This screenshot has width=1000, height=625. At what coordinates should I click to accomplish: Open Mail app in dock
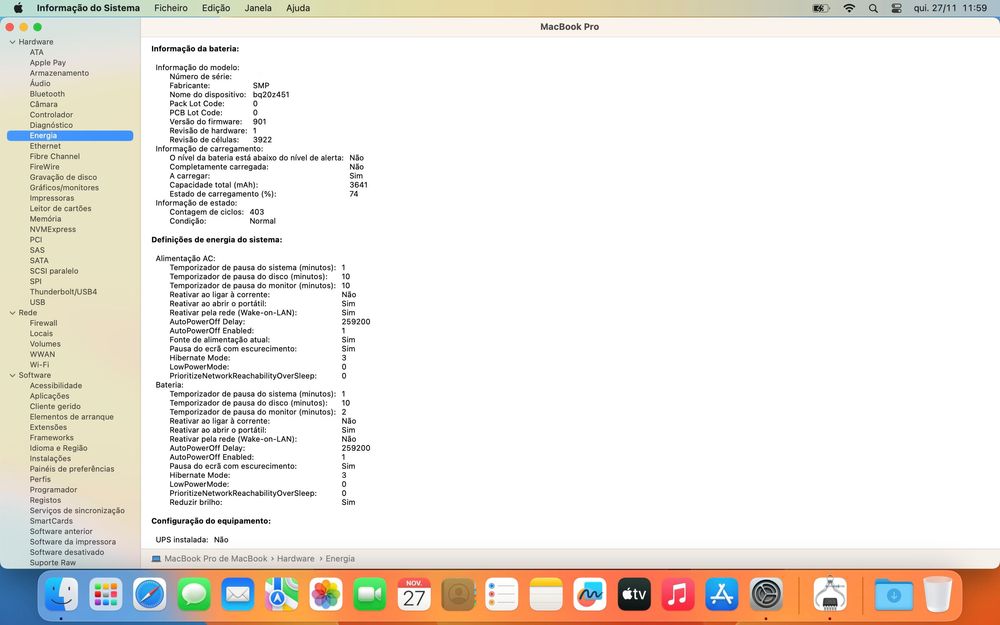coord(238,594)
